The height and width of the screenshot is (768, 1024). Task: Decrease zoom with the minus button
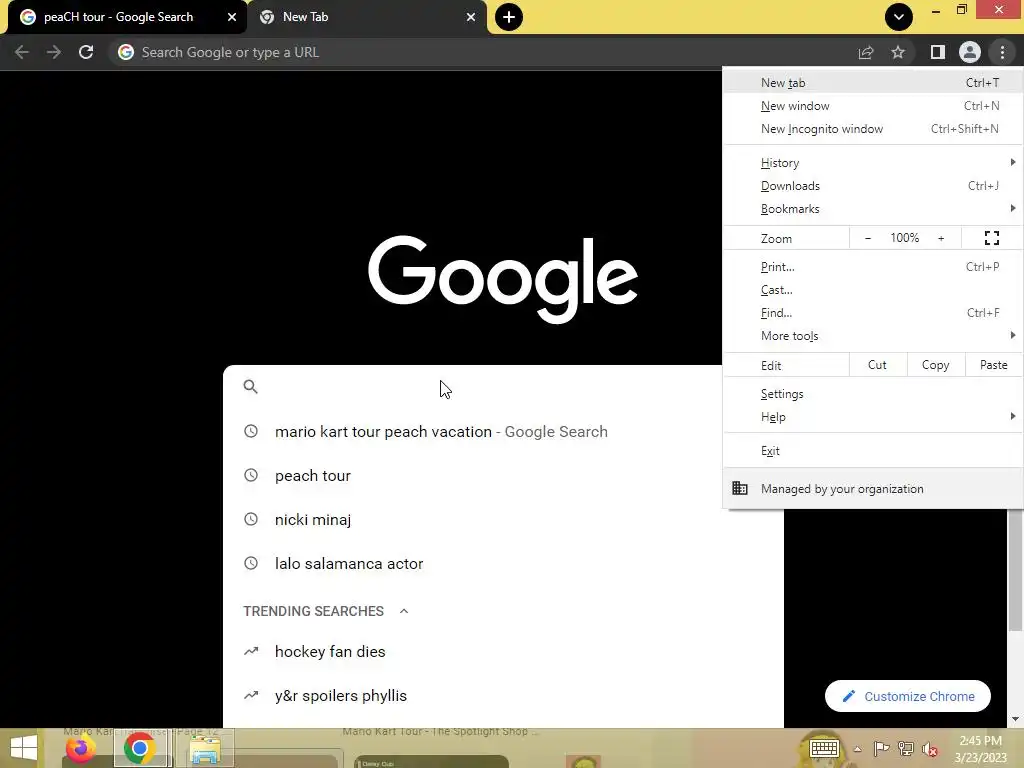coord(868,238)
